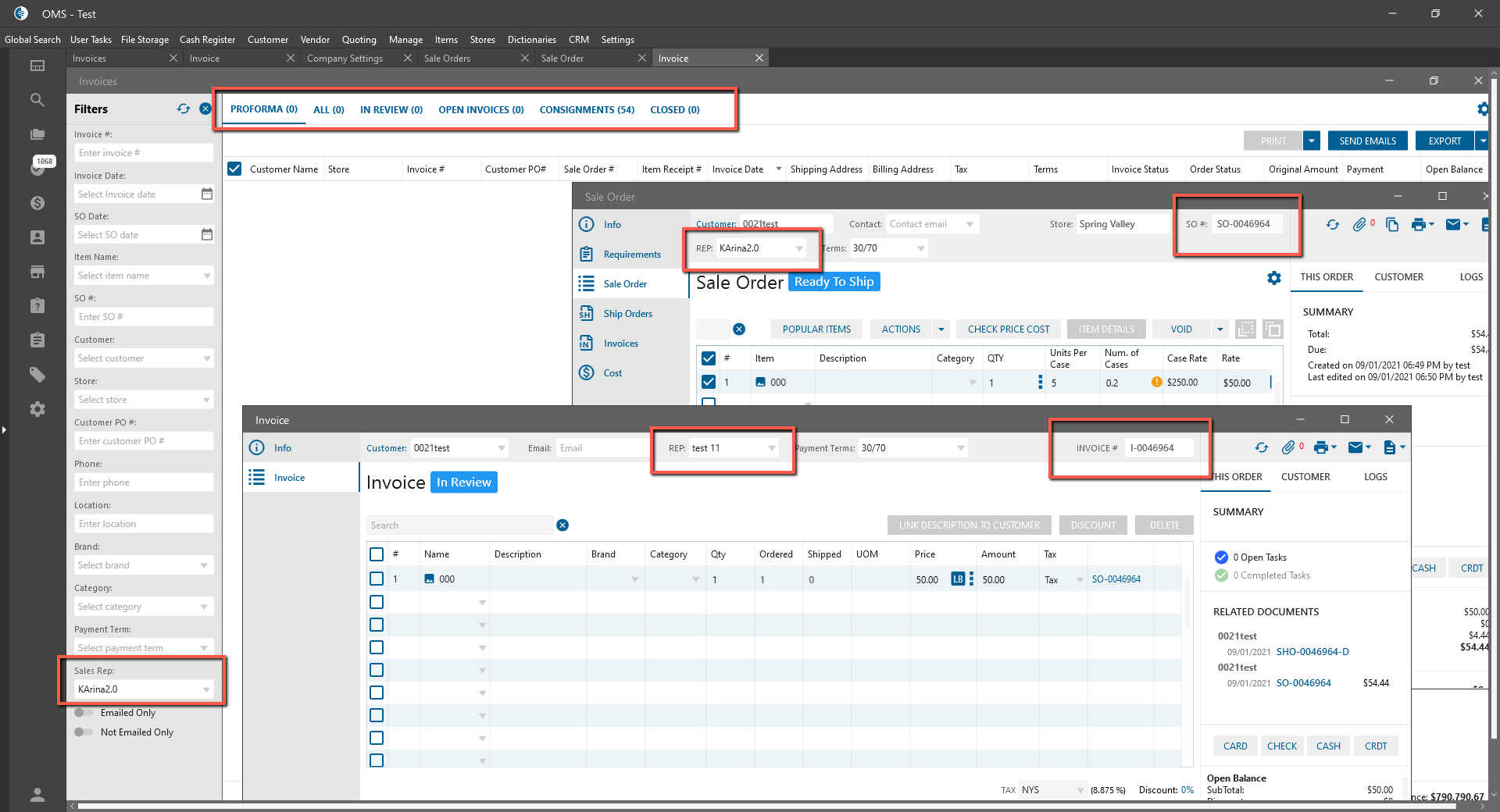Open the invoice REP test 11 dropdown
The image size is (1500, 812).
[x=771, y=448]
